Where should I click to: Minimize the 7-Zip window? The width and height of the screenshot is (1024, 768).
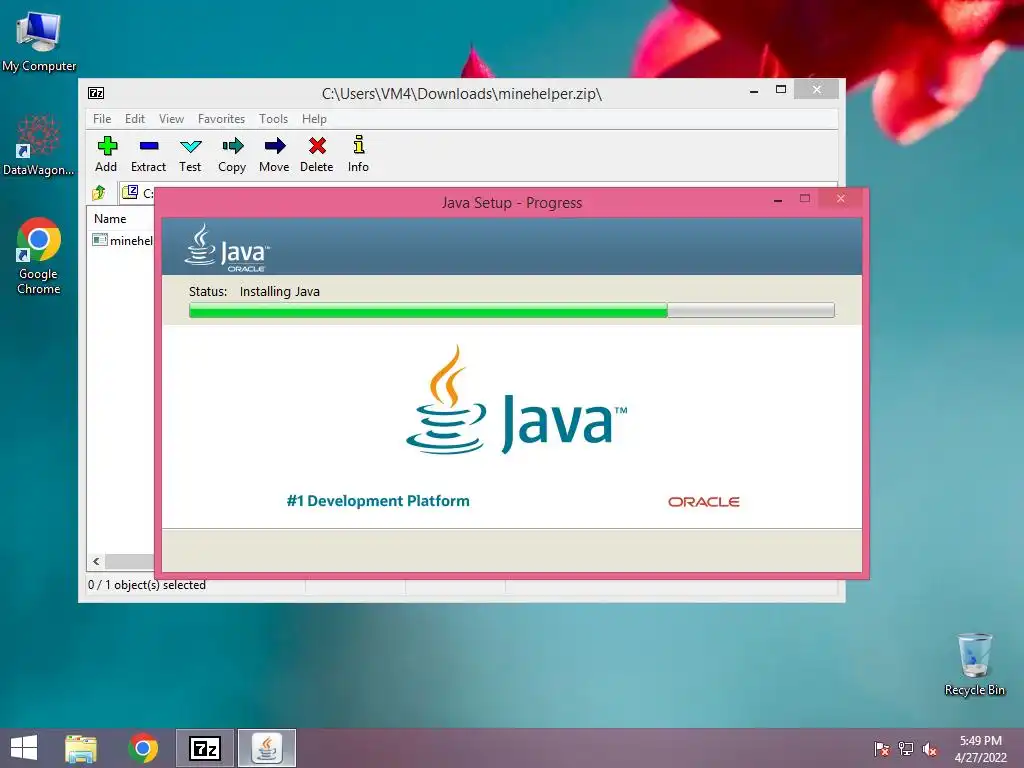pos(754,91)
